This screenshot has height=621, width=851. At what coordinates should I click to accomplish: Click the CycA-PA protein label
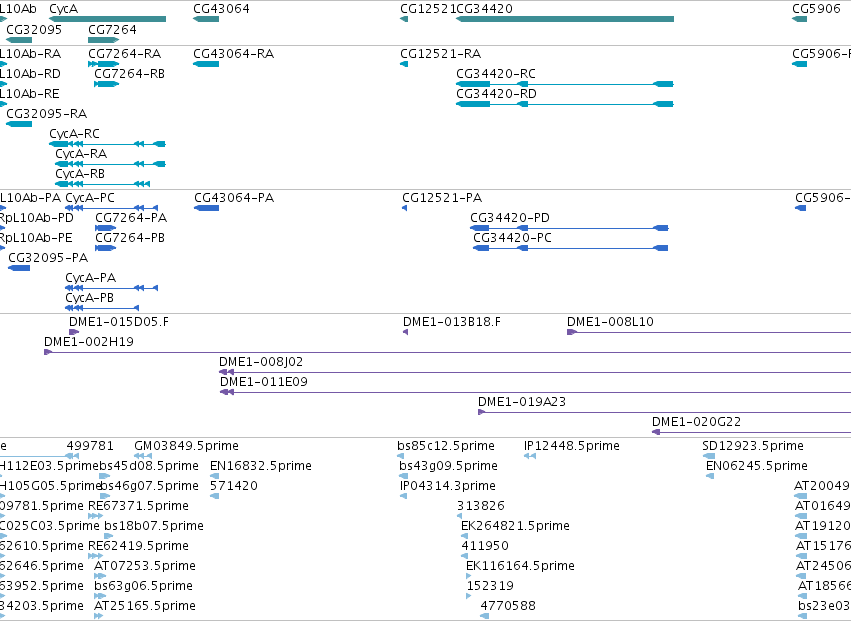(91, 278)
